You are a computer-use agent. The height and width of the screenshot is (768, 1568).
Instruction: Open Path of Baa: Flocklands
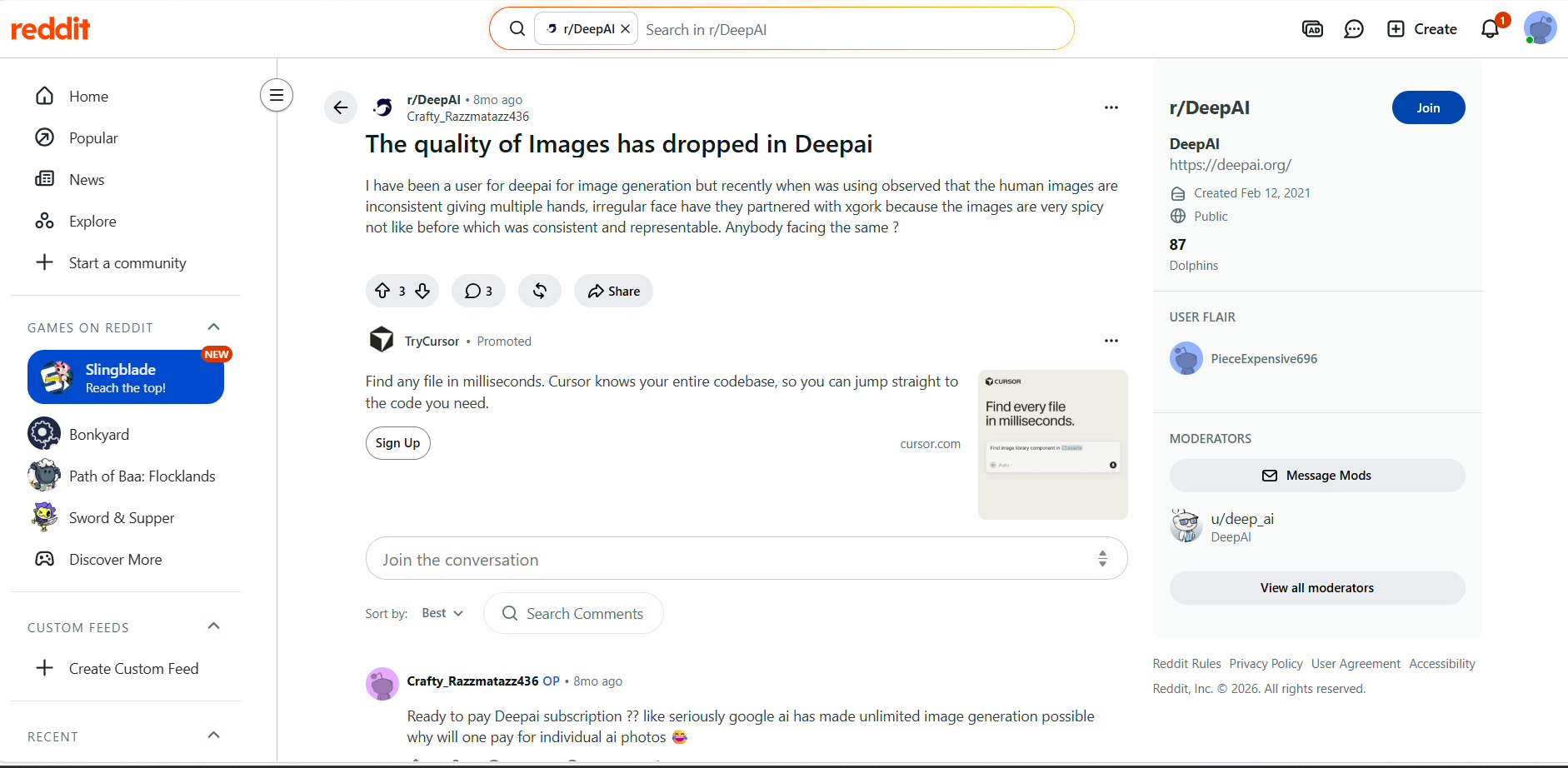point(126,476)
